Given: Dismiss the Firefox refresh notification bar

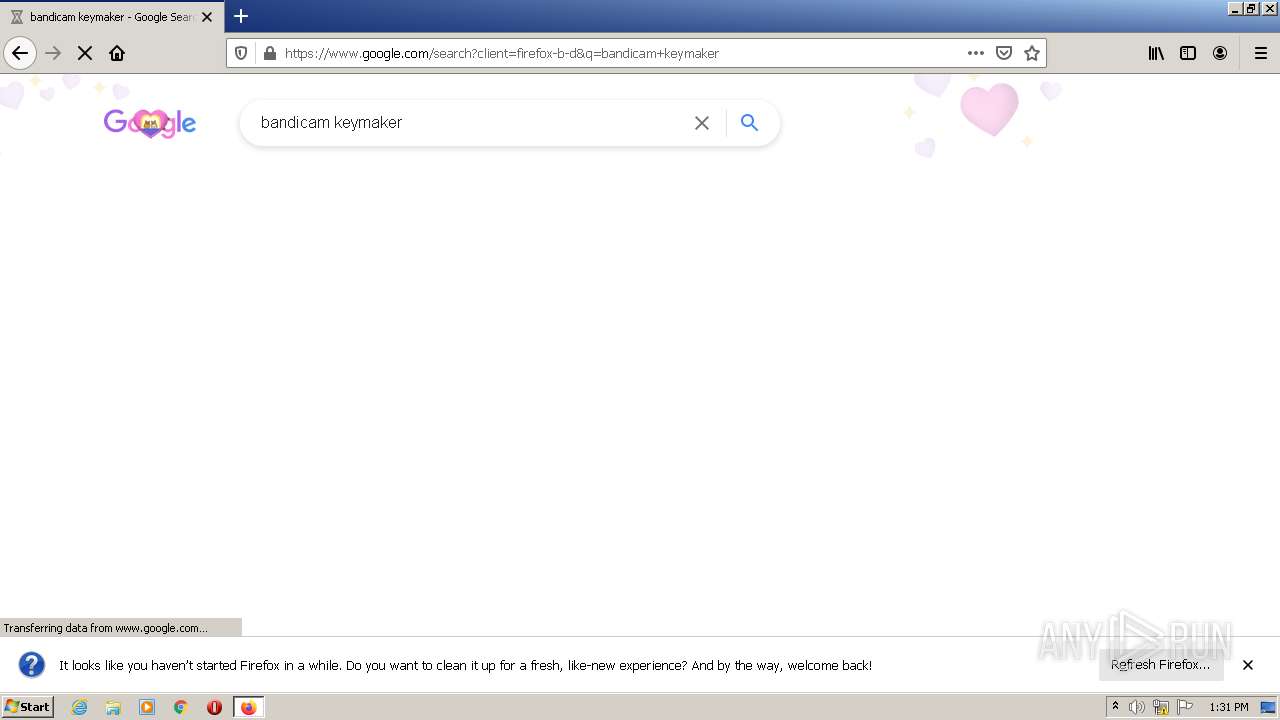Looking at the screenshot, I should 1248,664.
